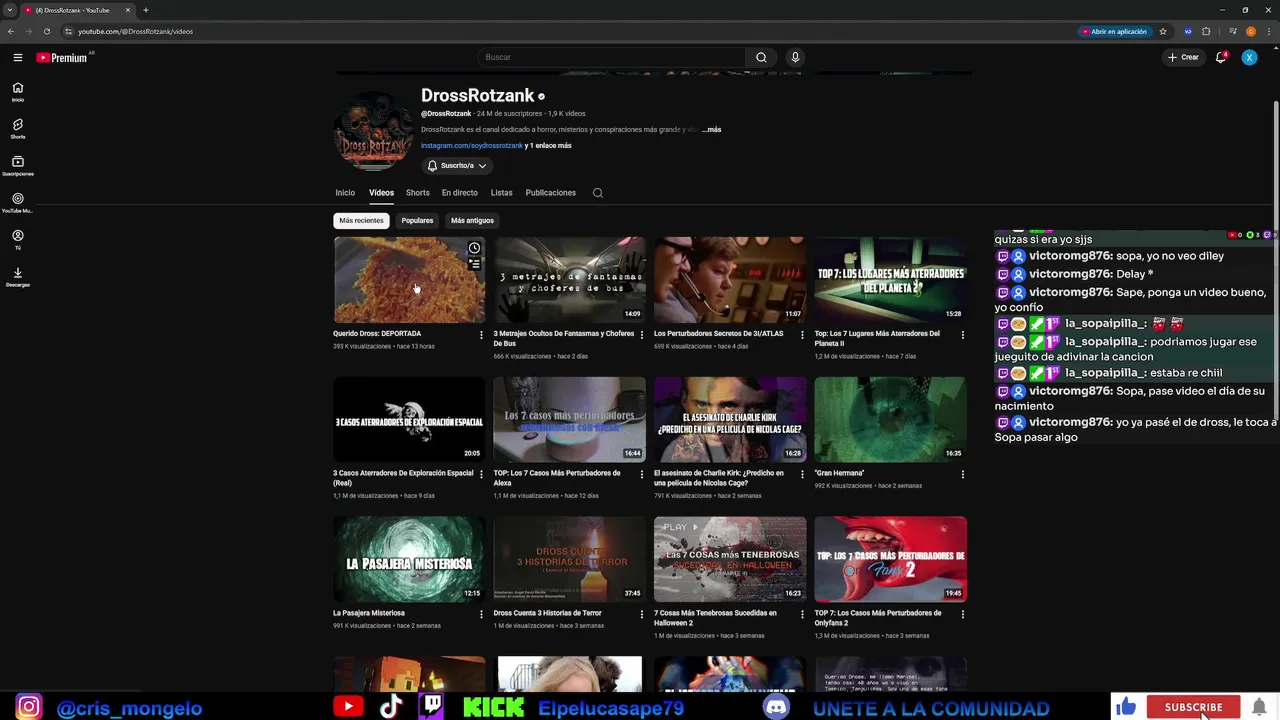Viewport: 1280px width, 720px height.
Task: Open options menu for 3 Metrajes Ocultos video
Action: (x=642, y=335)
